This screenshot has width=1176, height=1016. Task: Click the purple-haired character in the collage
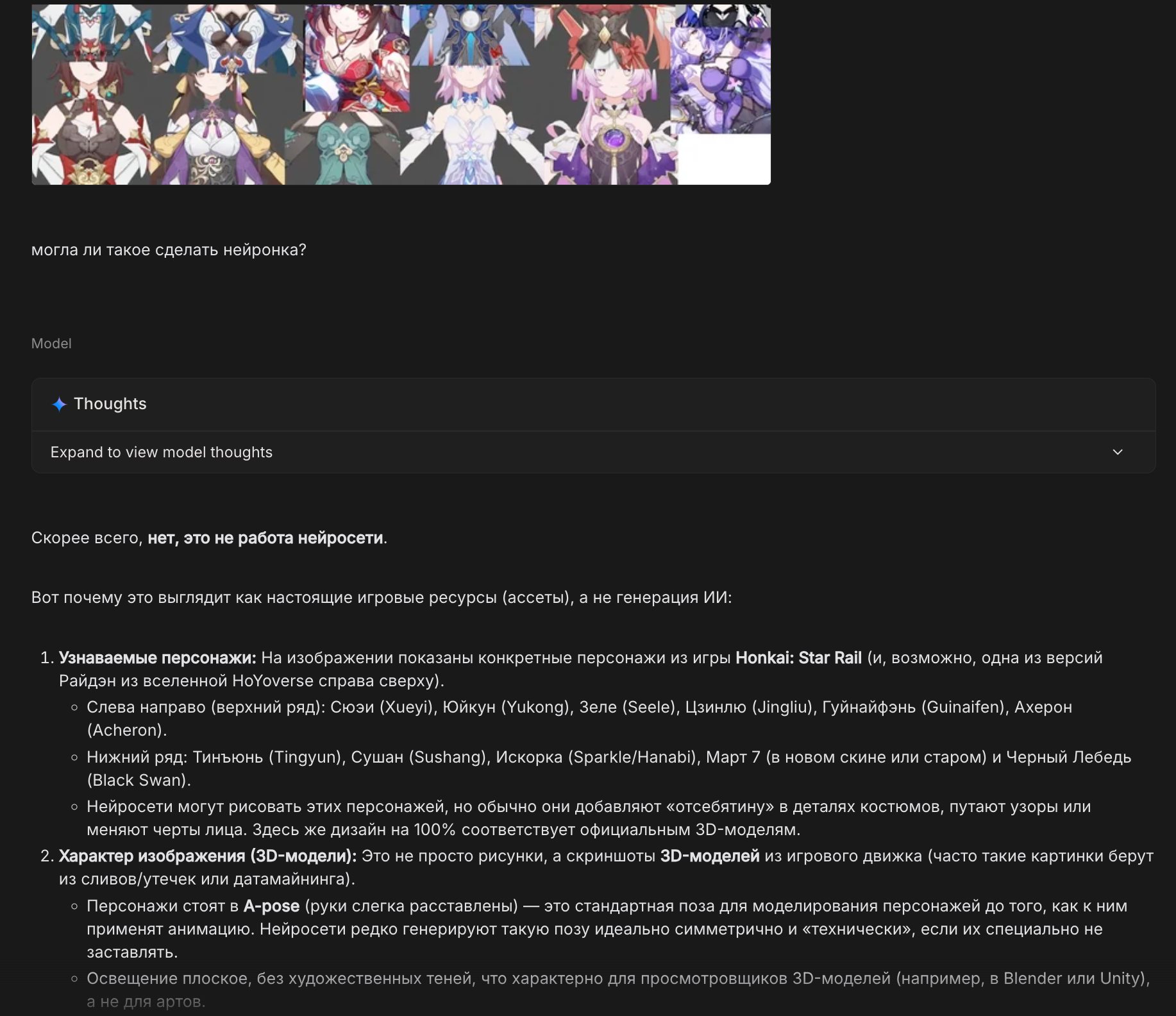click(x=721, y=71)
